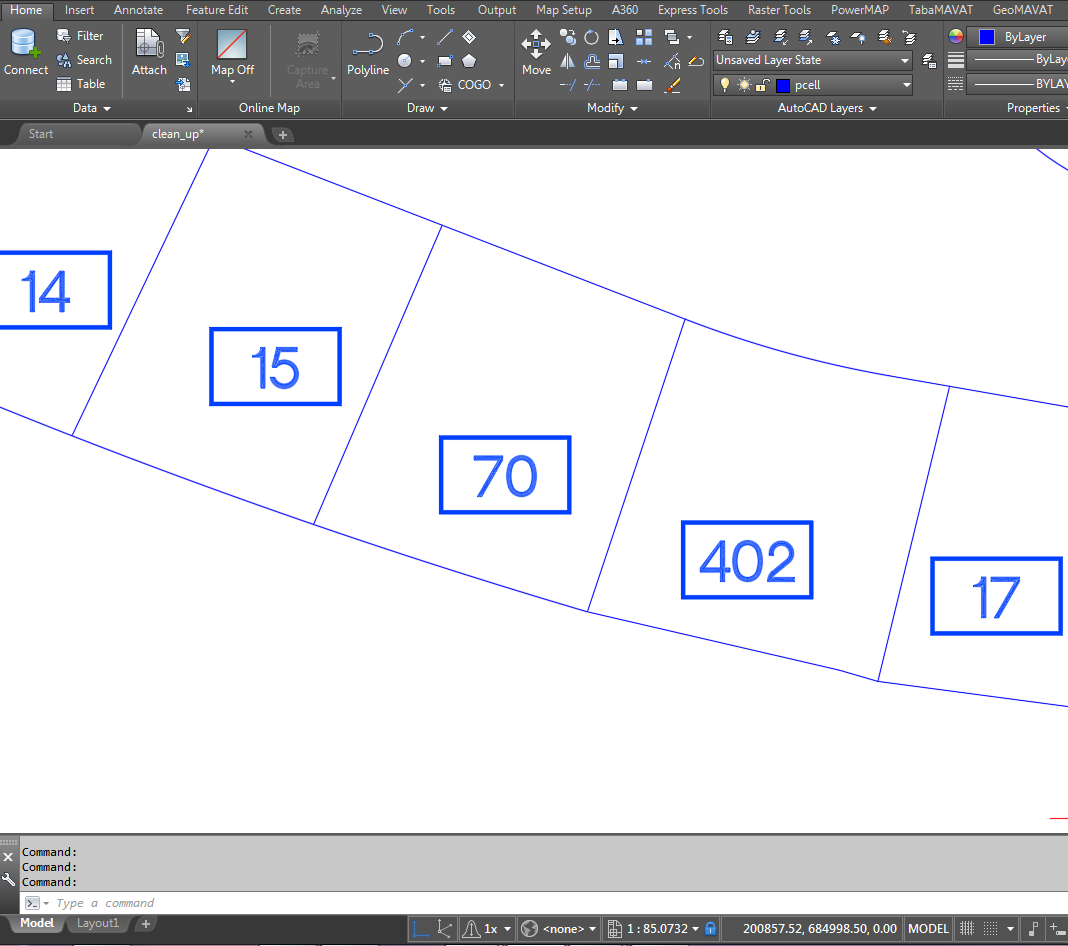1068x946 pixels.
Task: Click the object color wheel icon
Action: [x=956, y=37]
